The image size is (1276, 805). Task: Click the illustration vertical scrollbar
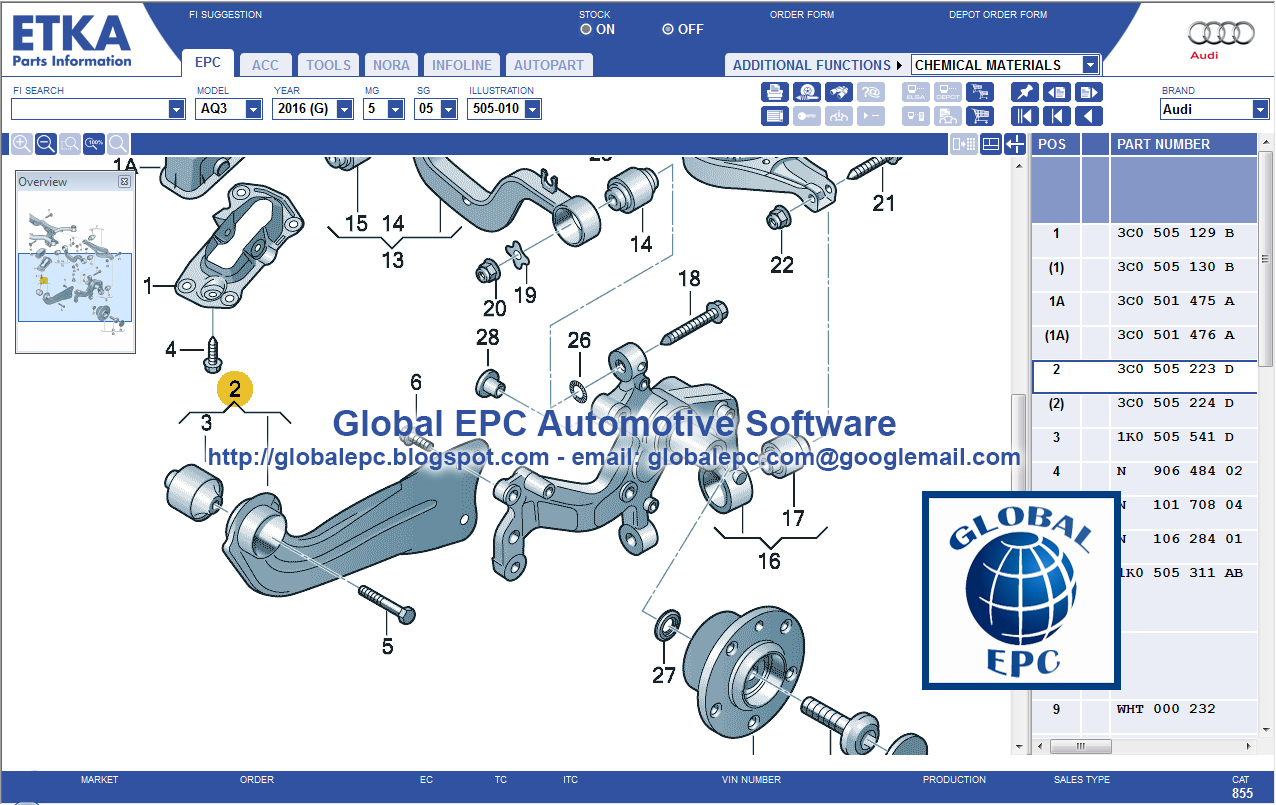(x=1018, y=453)
